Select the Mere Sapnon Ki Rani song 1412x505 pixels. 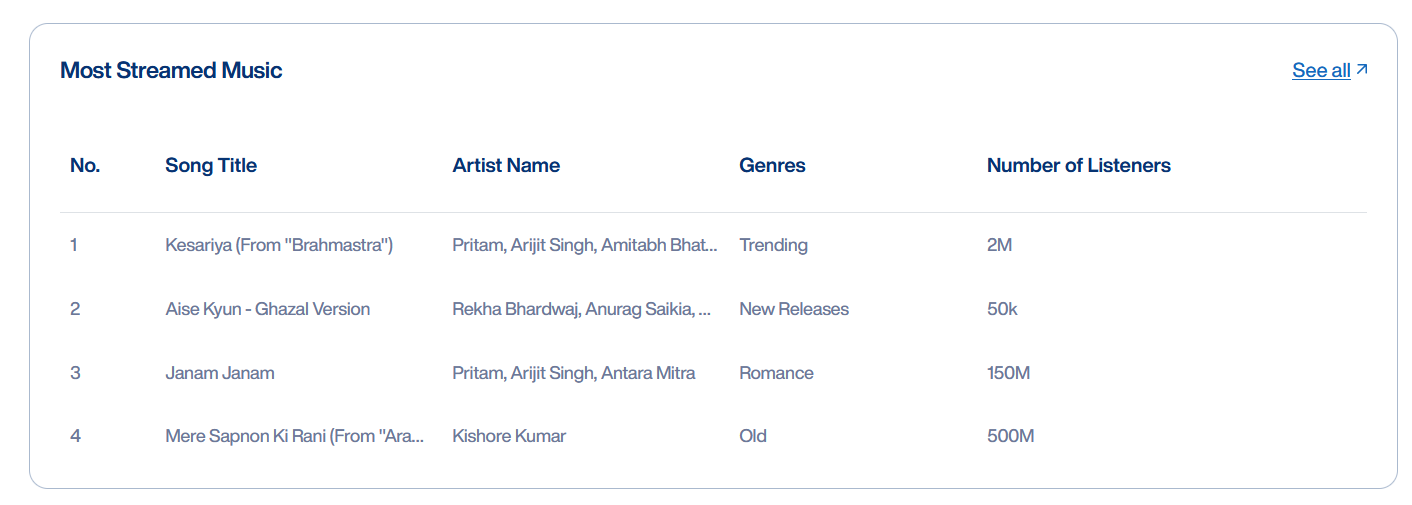(x=295, y=437)
